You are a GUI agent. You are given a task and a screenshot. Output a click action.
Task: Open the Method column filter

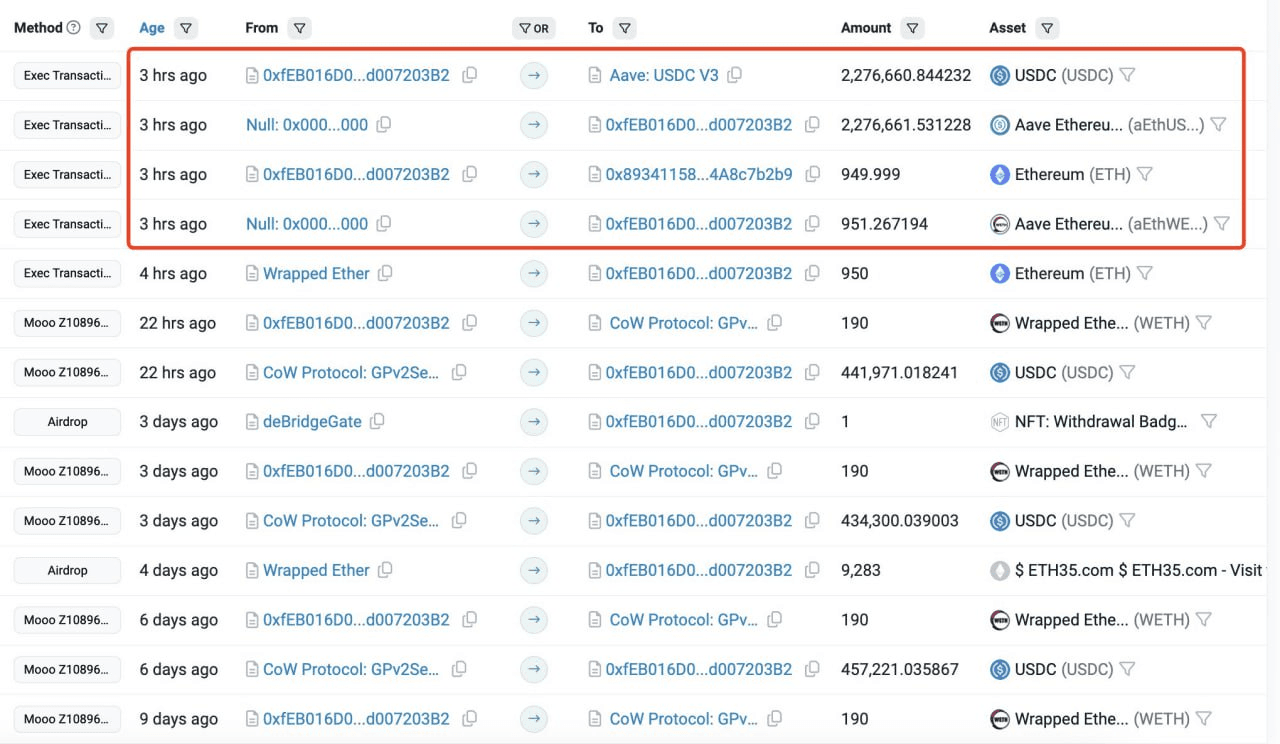click(102, 28)
